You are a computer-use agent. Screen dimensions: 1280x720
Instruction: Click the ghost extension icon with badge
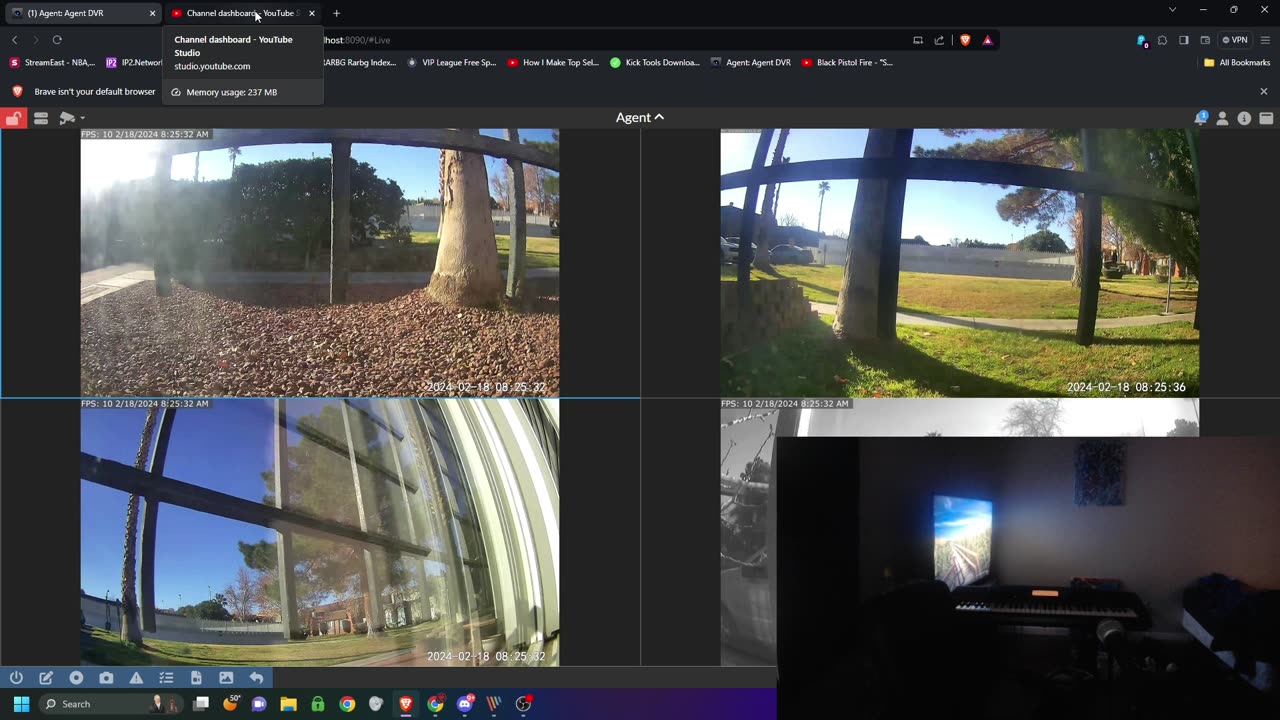pos(1141,40)
